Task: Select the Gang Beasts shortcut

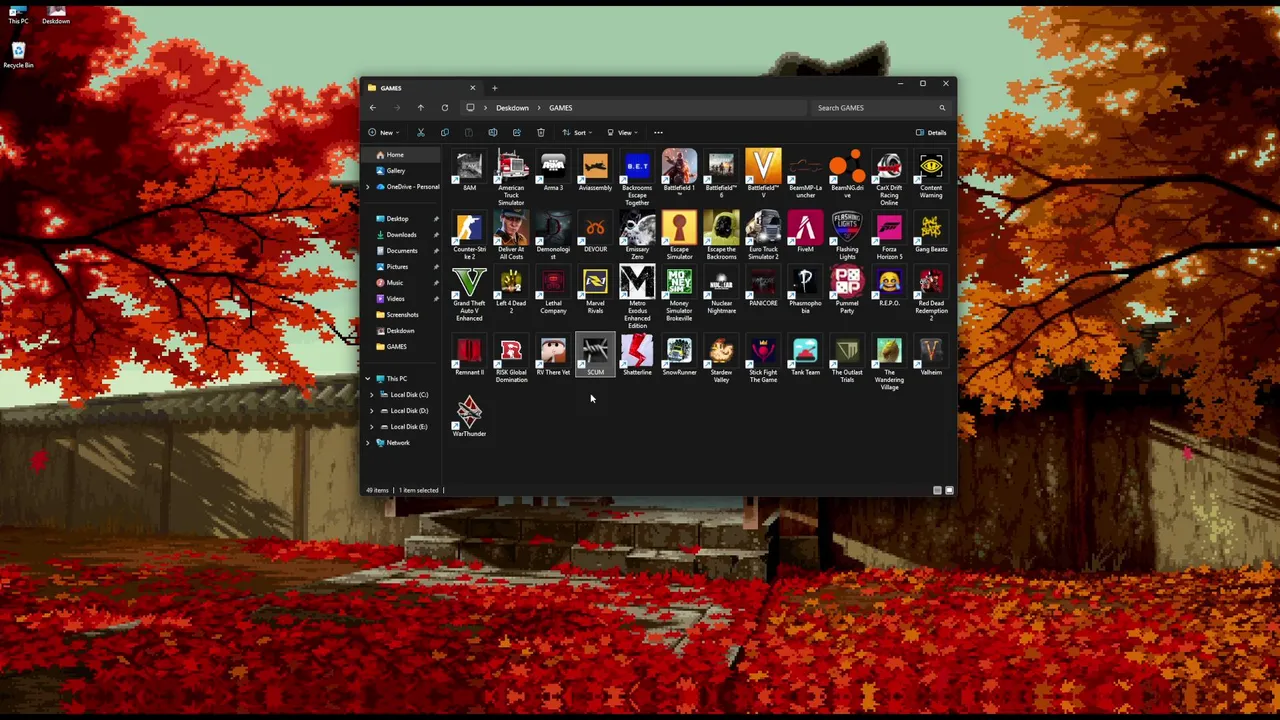Action: tap(931, 232)
